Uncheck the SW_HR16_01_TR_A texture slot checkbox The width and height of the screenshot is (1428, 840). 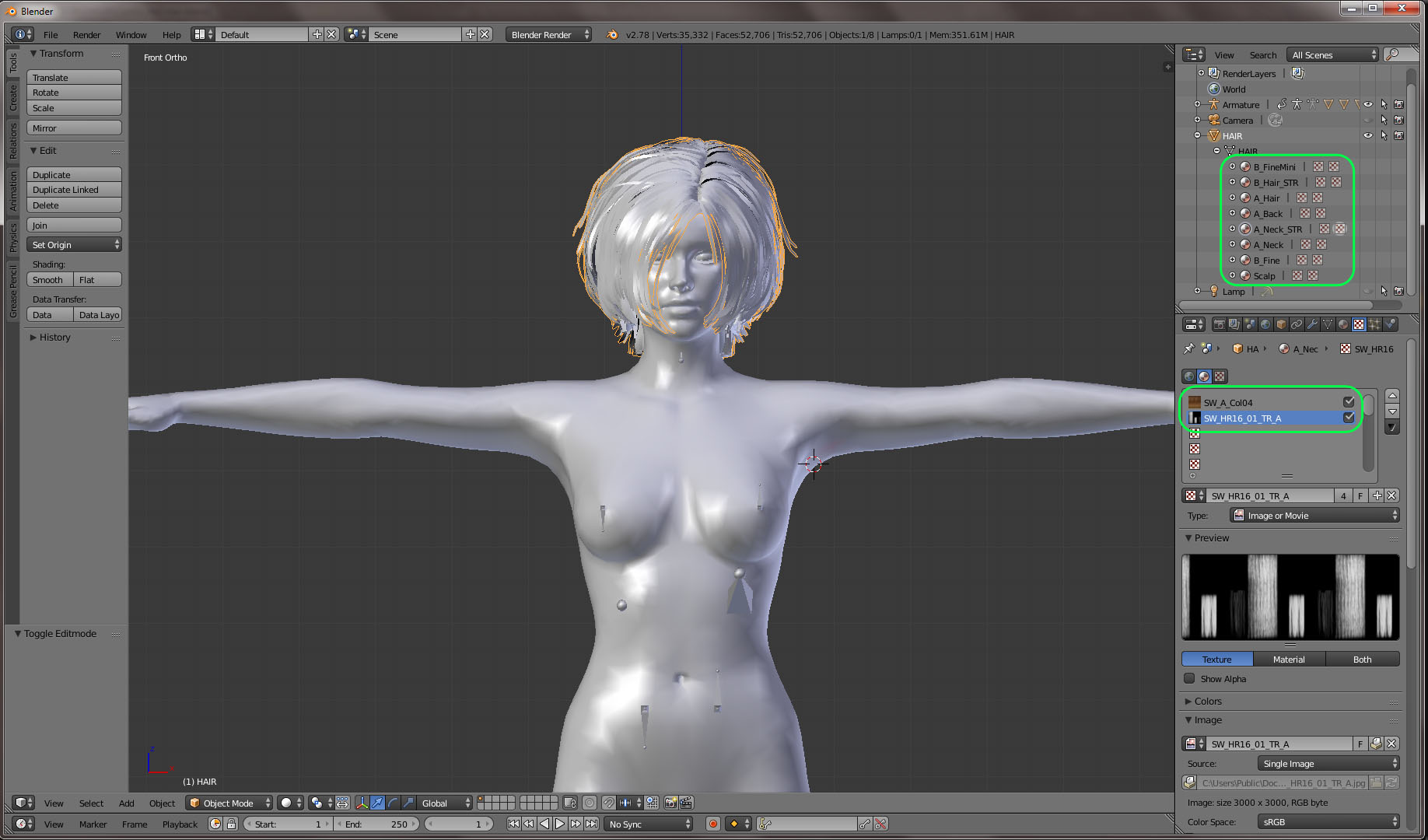(1349, 418)
